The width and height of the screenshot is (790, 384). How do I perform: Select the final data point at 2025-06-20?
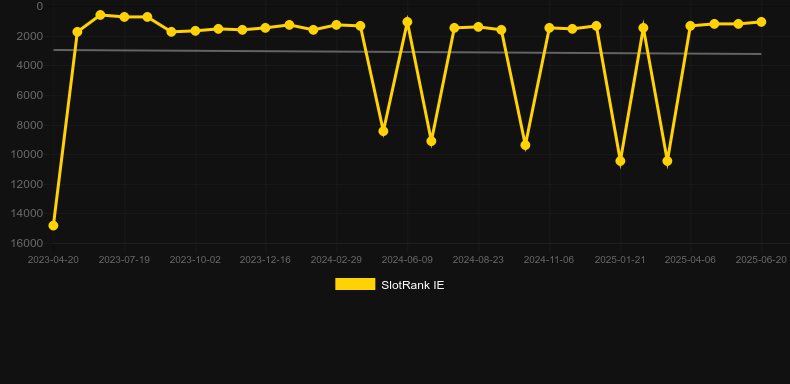pos(761,22)
